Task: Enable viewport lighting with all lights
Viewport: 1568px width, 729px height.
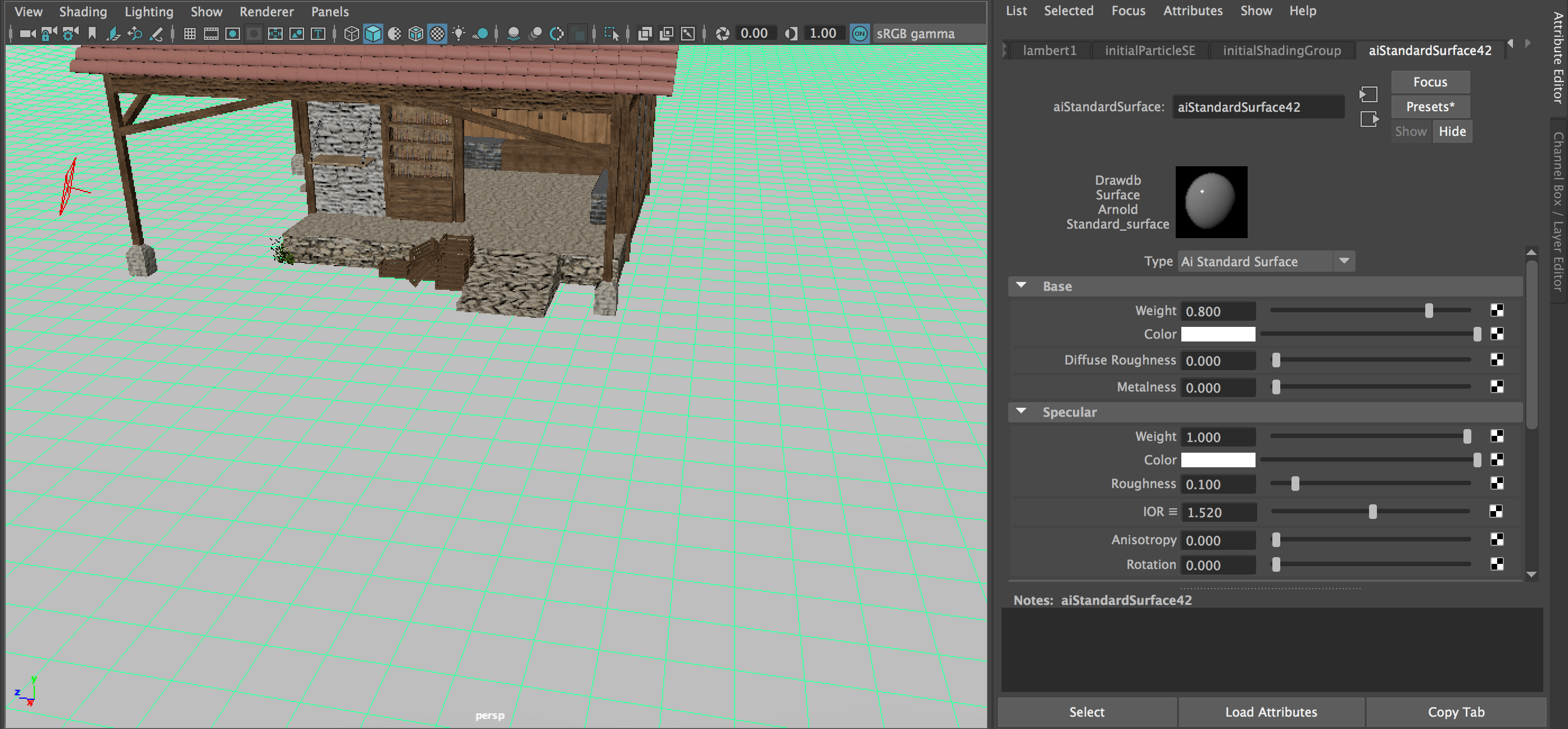Action: pos(459,34)
